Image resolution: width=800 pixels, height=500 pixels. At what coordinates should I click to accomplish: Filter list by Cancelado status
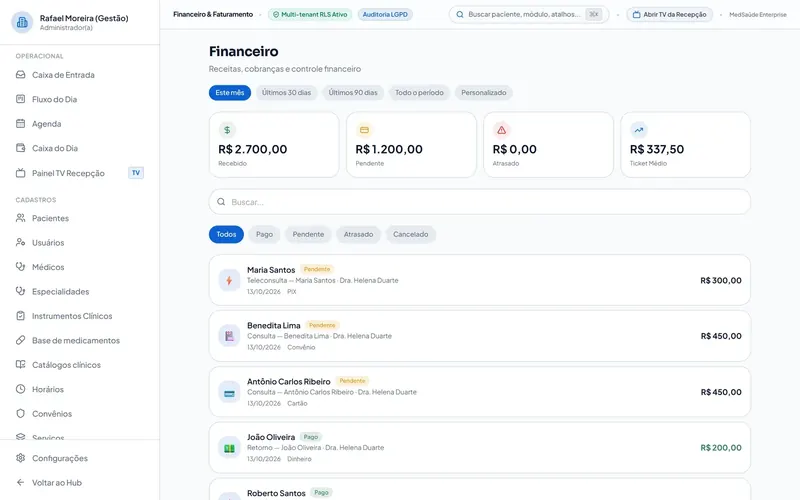coord(411,234)
